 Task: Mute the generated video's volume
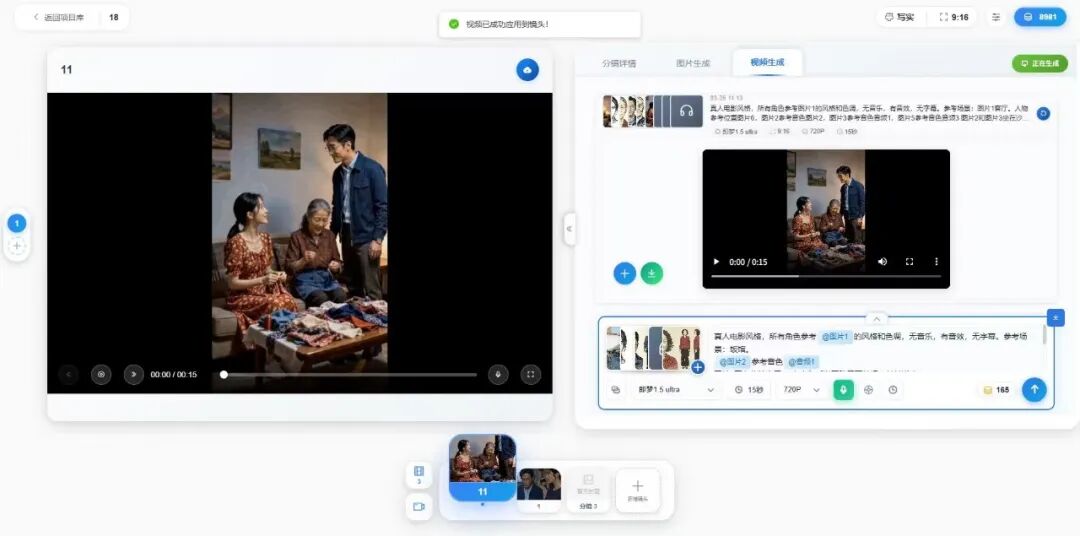(882, 262)
